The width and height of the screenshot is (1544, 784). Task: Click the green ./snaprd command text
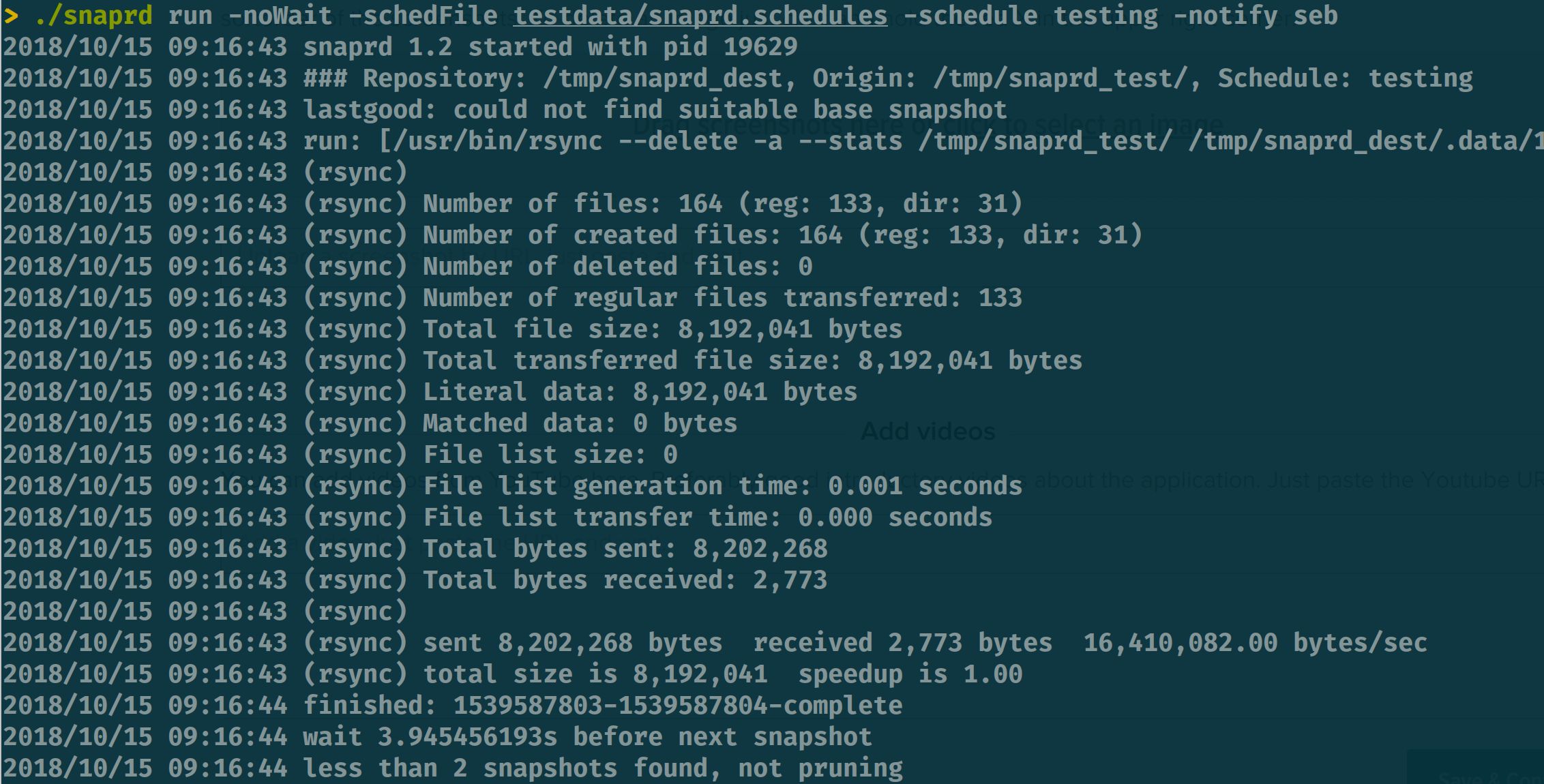click(x=93, y=16)
